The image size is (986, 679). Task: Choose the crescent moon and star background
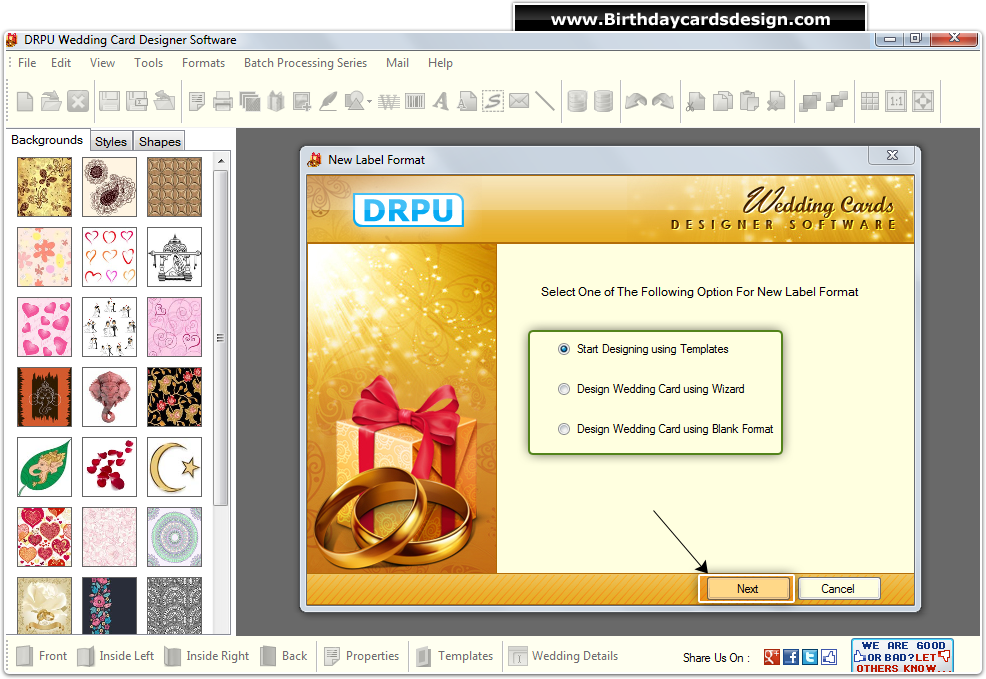point(174,467)
